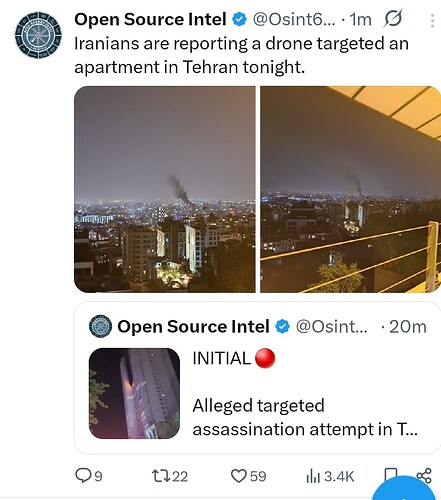Image resolution: width=441 pixels, height=500 pixels.
Task: View analytics bar chart icon
Action: 313,476
